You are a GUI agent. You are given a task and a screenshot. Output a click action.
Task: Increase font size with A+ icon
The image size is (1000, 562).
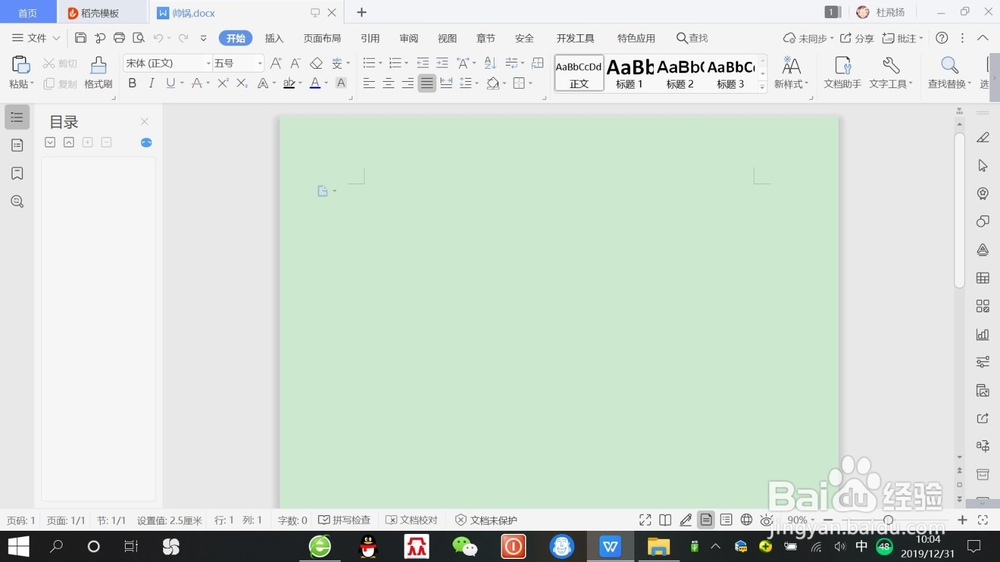tap(276, 63)
